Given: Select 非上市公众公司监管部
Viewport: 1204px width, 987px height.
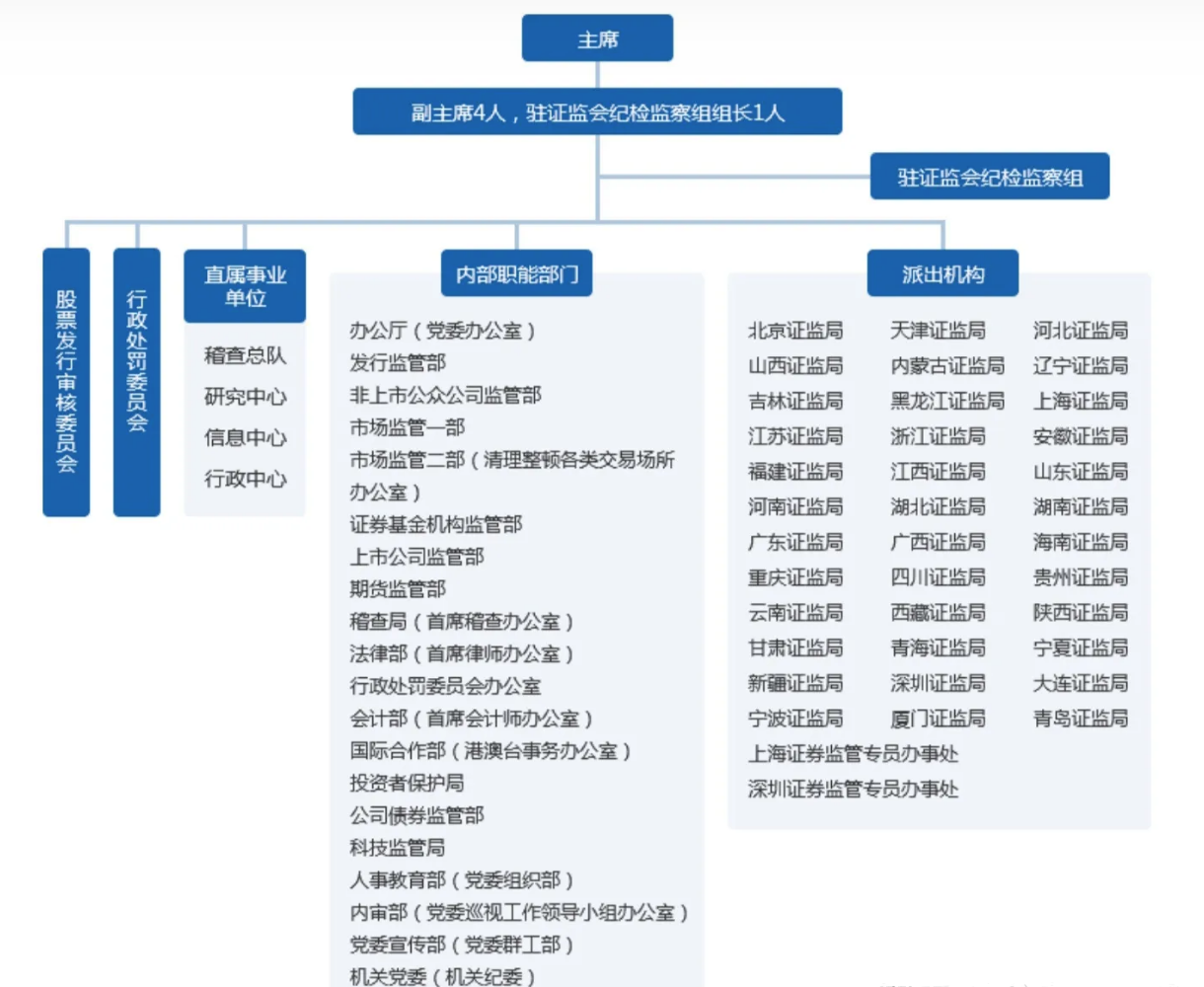Looking at the screenshot, I should (445, 395).
